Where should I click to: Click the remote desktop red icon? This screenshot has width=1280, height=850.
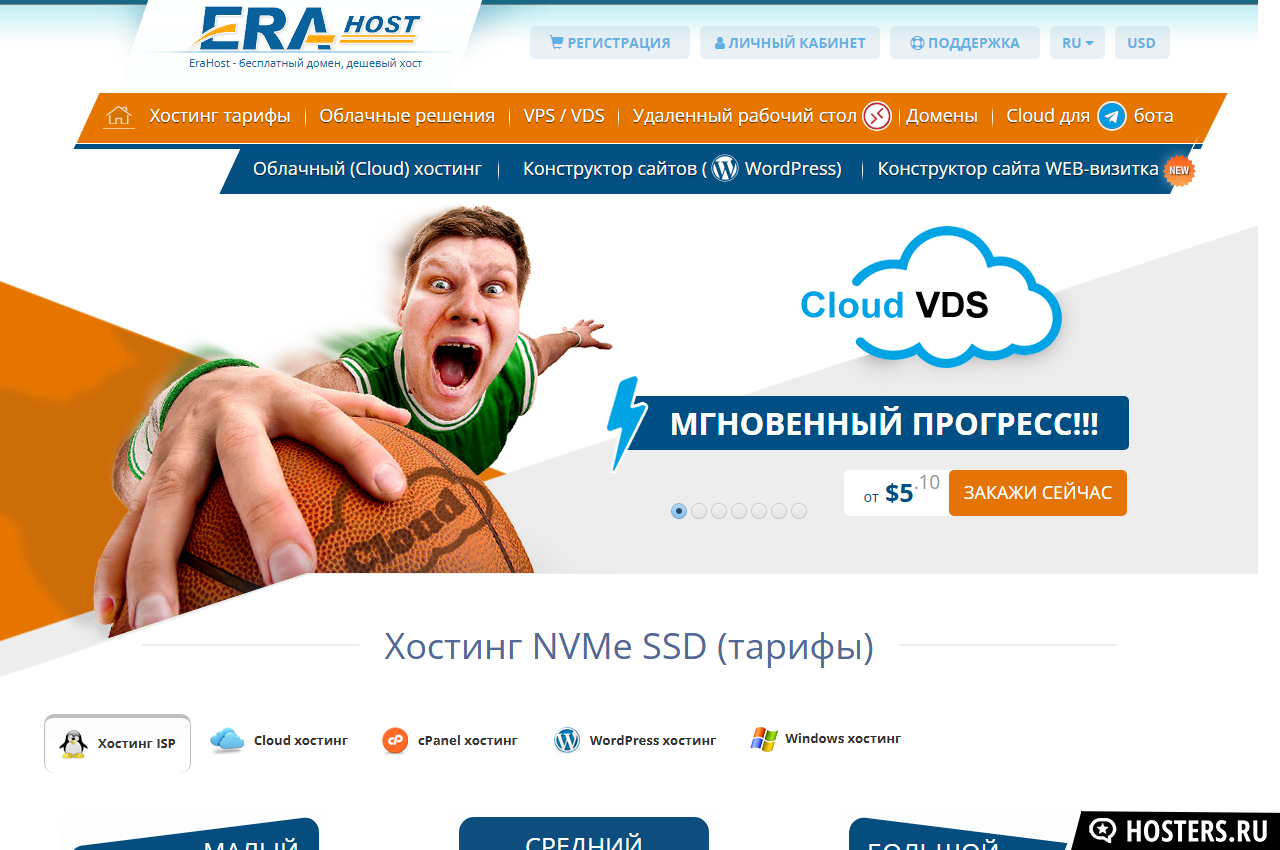pyautogui.click(x=877, y=116)
